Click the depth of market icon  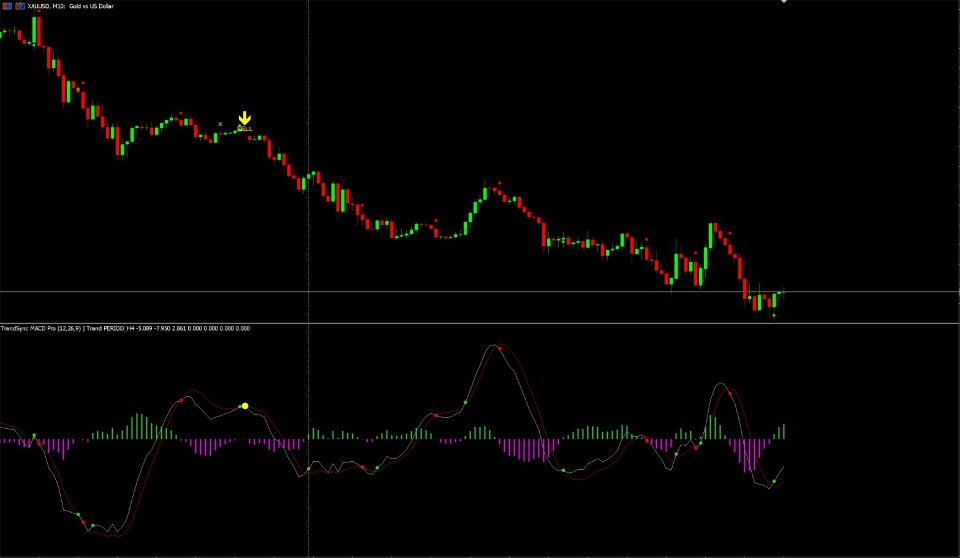[20, 6]
